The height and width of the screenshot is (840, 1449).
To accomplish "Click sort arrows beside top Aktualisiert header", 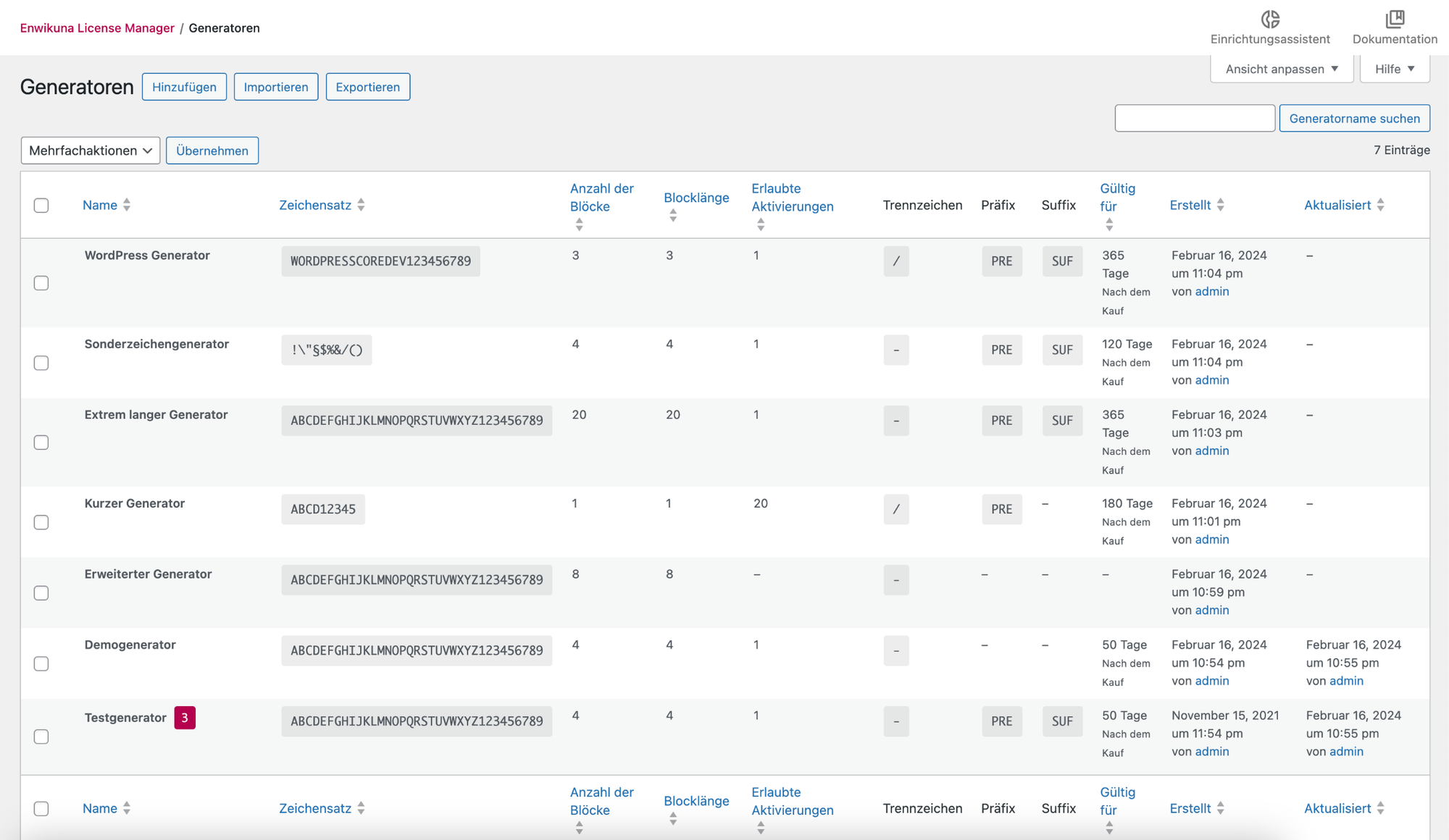I will [x=1381, y=205].
